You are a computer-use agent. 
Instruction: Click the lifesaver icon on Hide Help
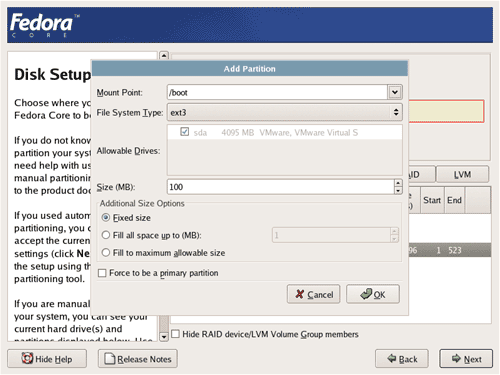[27, 358]
